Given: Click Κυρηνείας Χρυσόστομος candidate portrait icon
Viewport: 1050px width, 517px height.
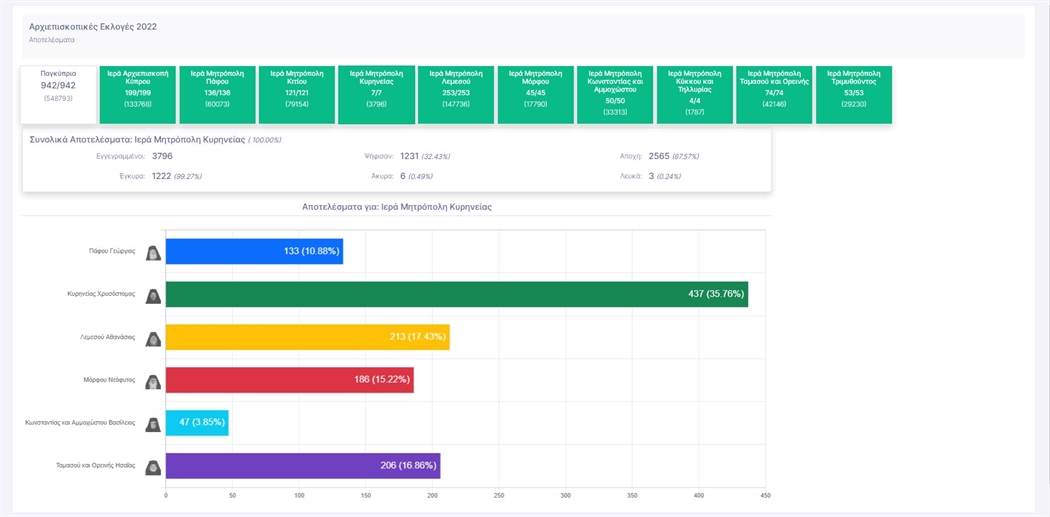Looking at the screenshot, I should pos(154,296).
